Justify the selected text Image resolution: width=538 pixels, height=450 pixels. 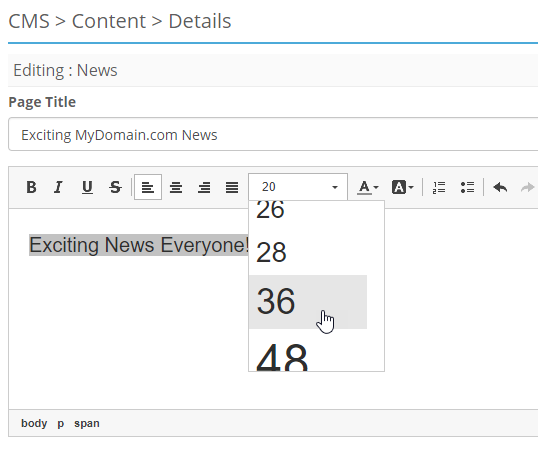[x=232, y=187]
